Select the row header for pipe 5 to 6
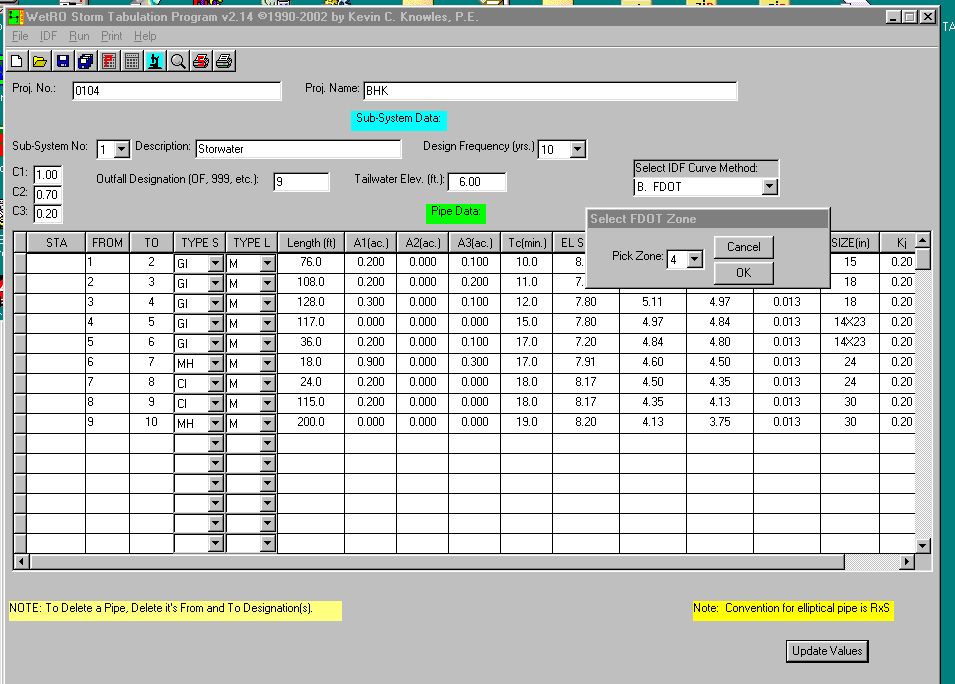Viewport: 955px width, 684px height. [20, 342]
